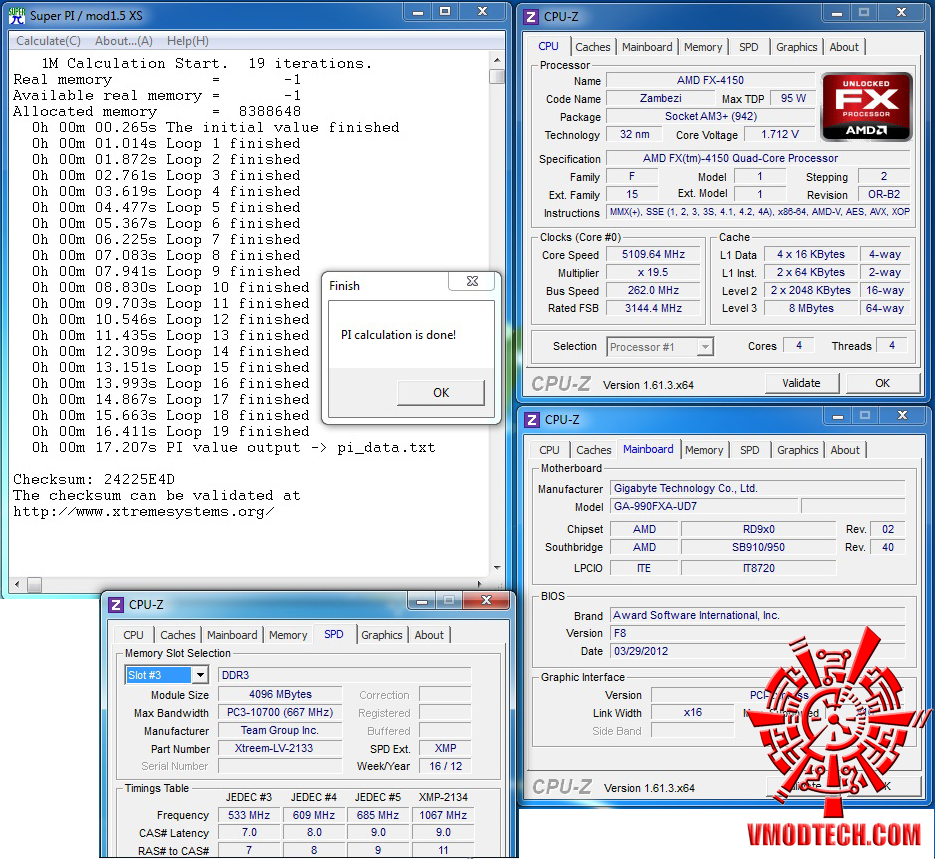
Task: Click the CPU-Z Z icon in SPD window
Action: [116, 605]
